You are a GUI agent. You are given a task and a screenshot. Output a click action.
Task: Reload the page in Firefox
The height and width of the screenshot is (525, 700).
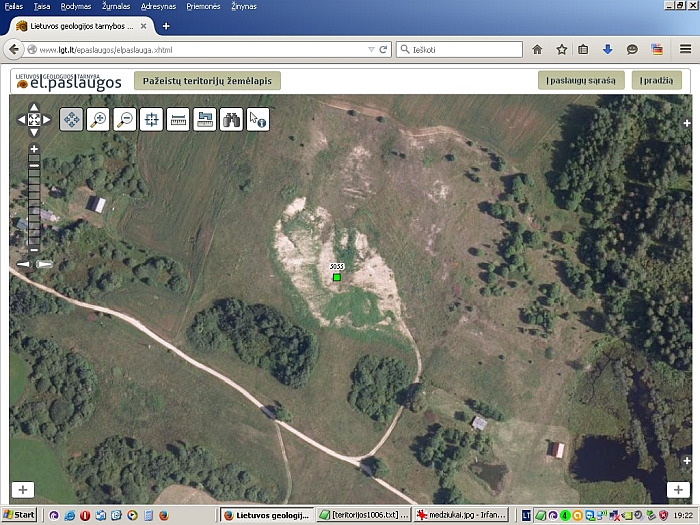[383, 50]
